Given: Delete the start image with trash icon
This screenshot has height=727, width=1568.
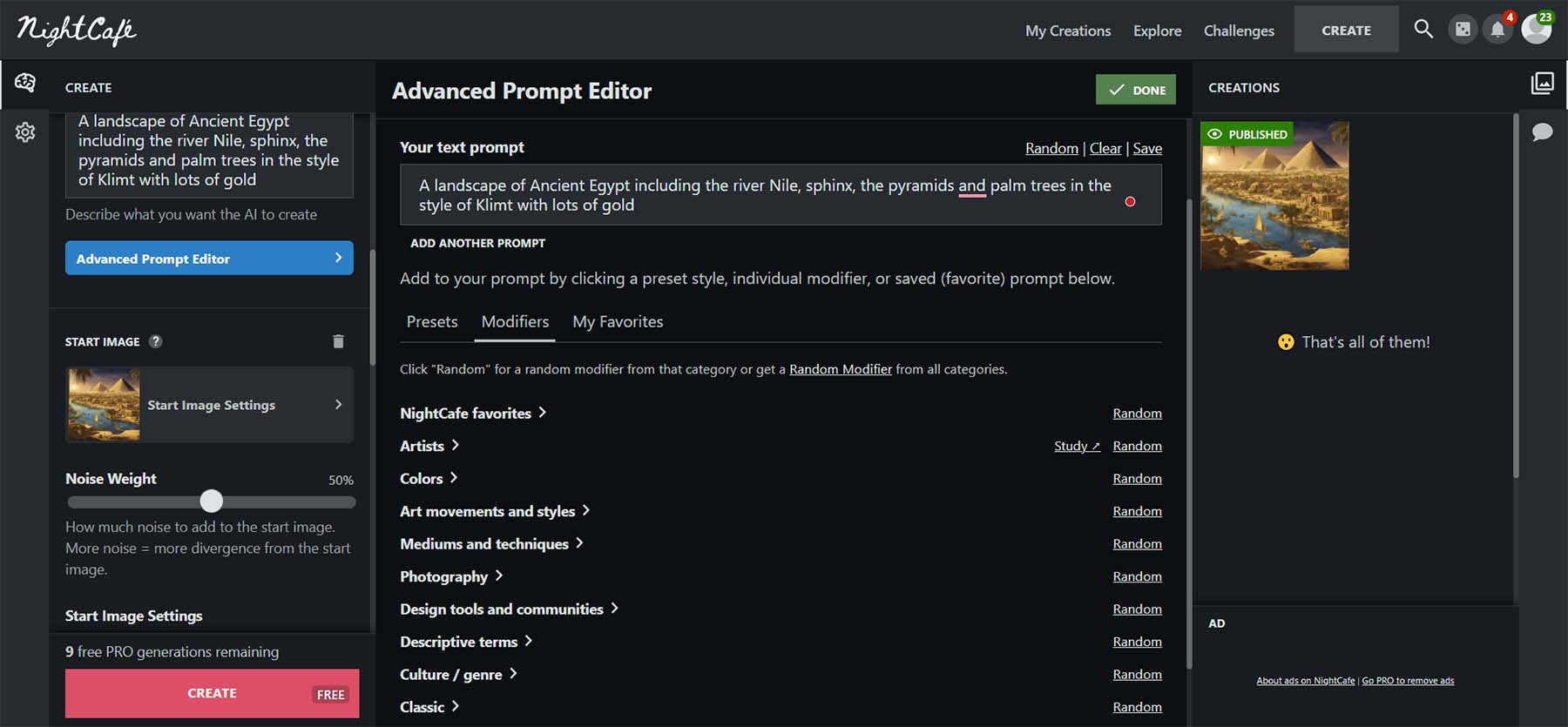Looking at the screenshot, I should tap(338, 341).
